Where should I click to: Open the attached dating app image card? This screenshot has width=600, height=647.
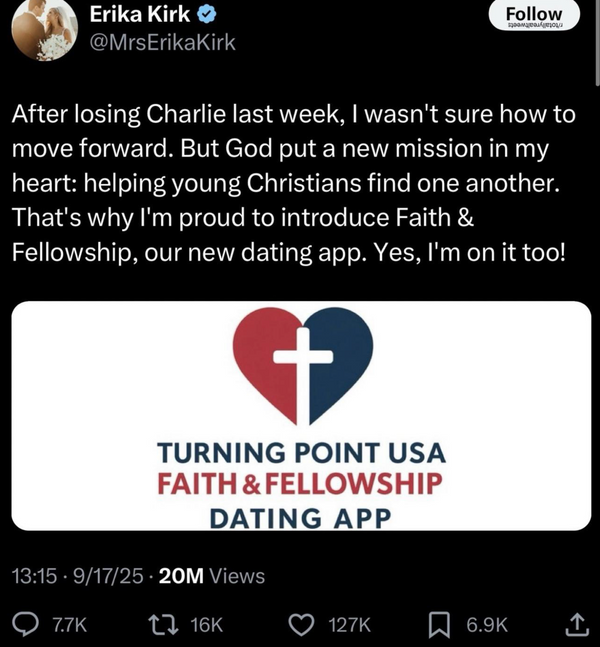(300, 415)
